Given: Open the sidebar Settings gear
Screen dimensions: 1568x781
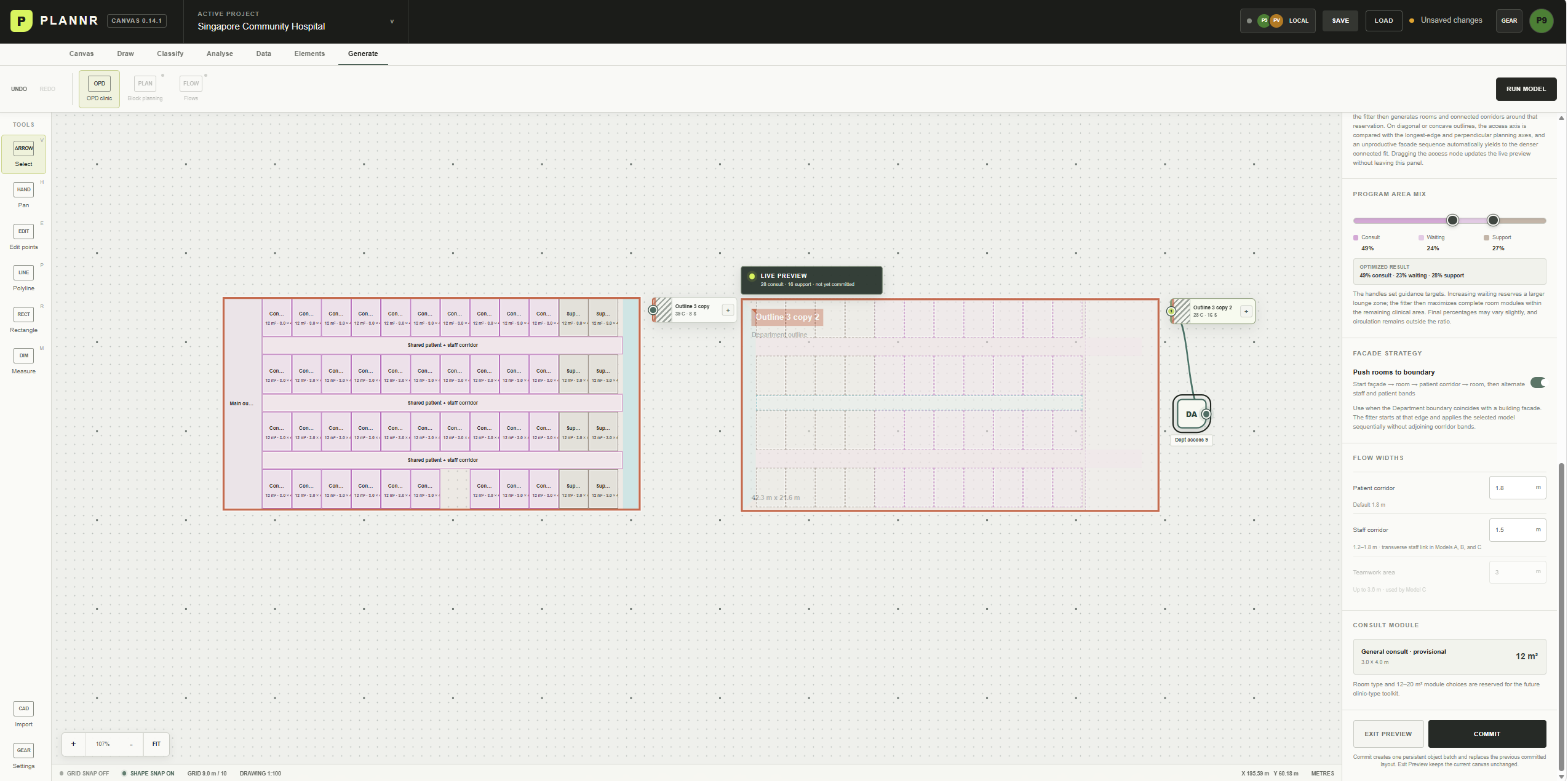Looking at the screenshot, I should tap(23, 756).
